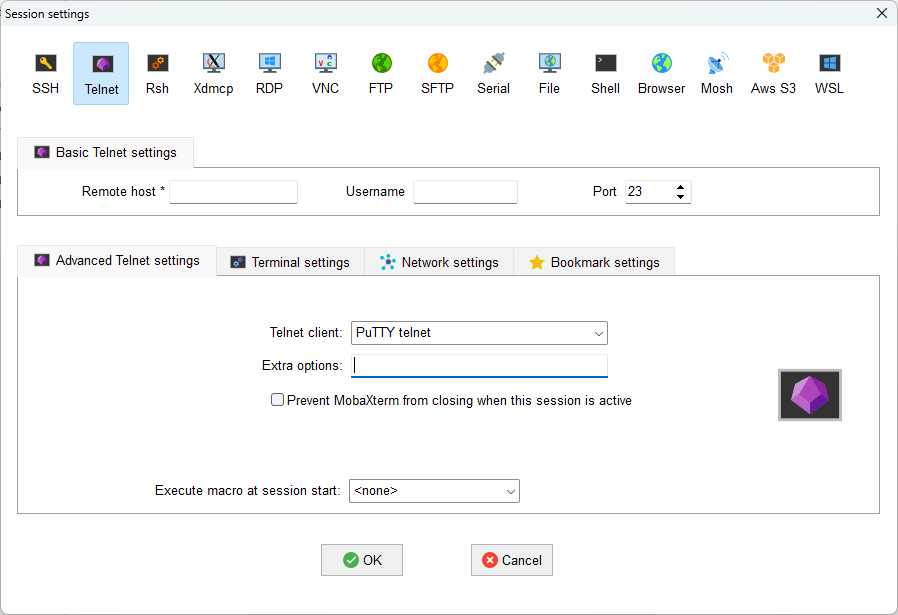Confirm with the OK button
This screenshot has height=615, width=898.
coord(362,560)
